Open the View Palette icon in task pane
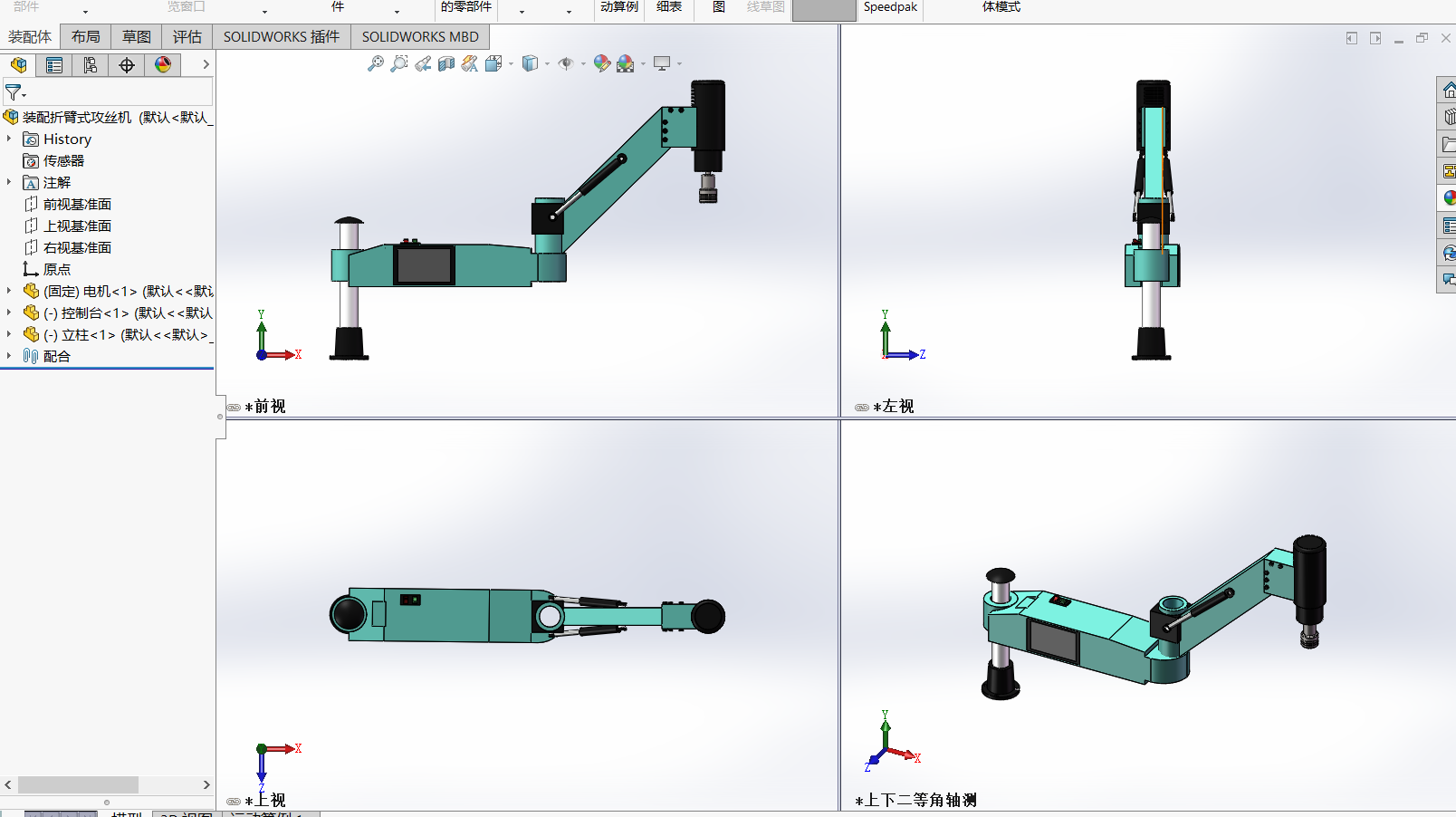 click(1449, 171)
